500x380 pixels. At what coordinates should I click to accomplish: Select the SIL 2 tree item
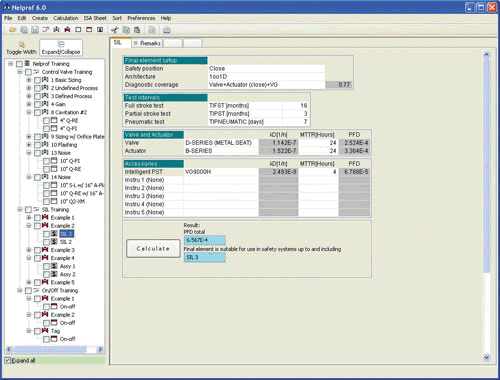click(66, 242)
